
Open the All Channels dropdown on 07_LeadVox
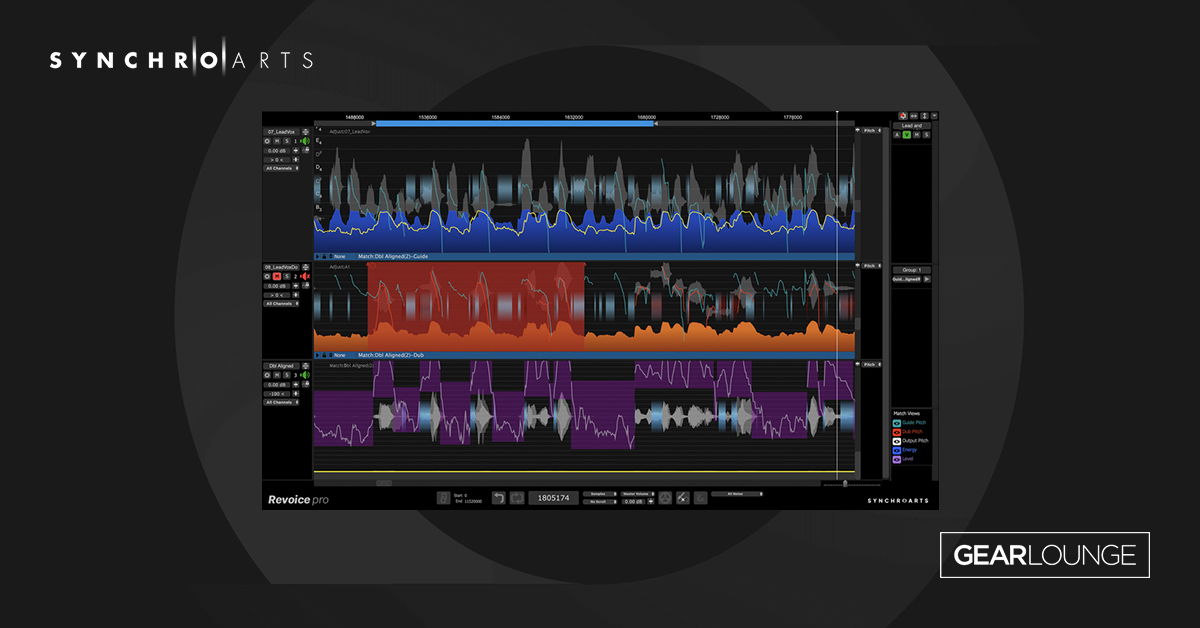pos(281,168)
